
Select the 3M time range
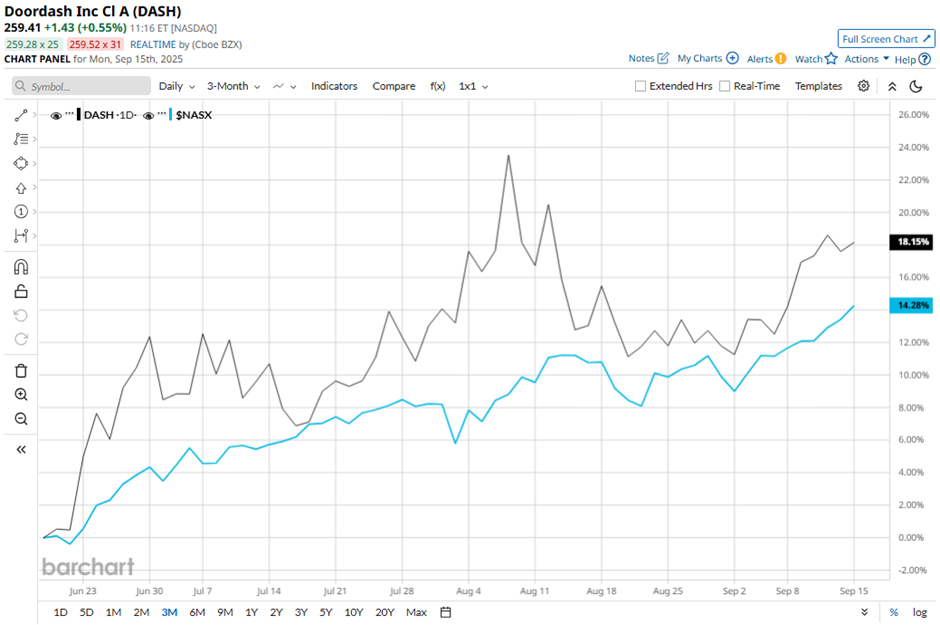[169, 612]
